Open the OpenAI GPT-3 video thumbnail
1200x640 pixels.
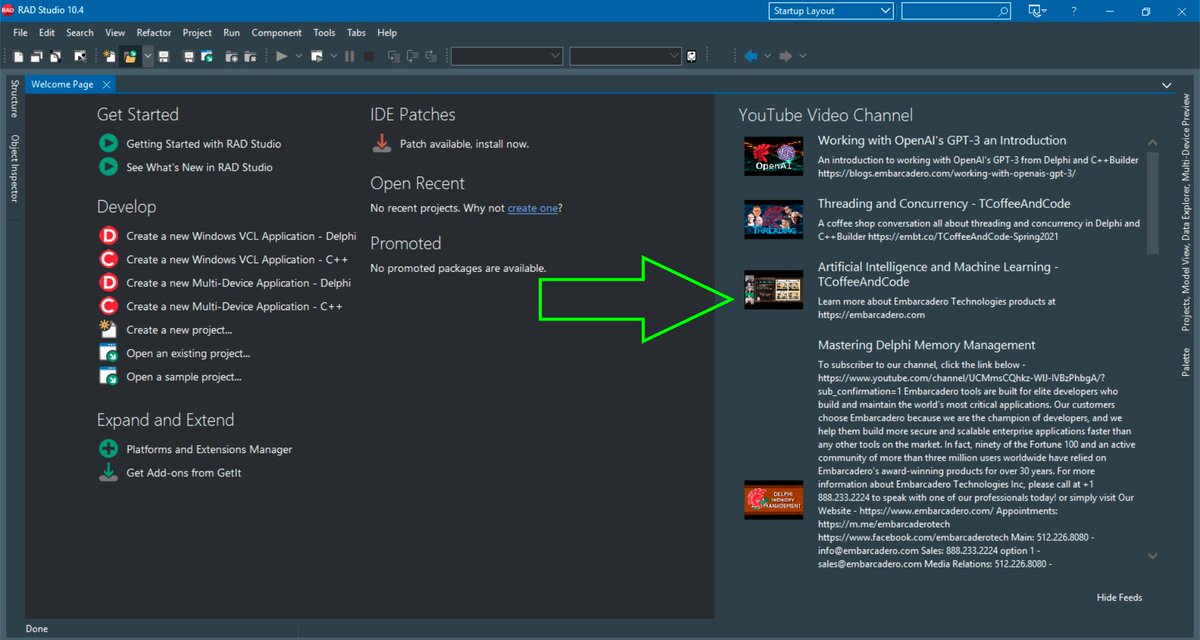774,156
